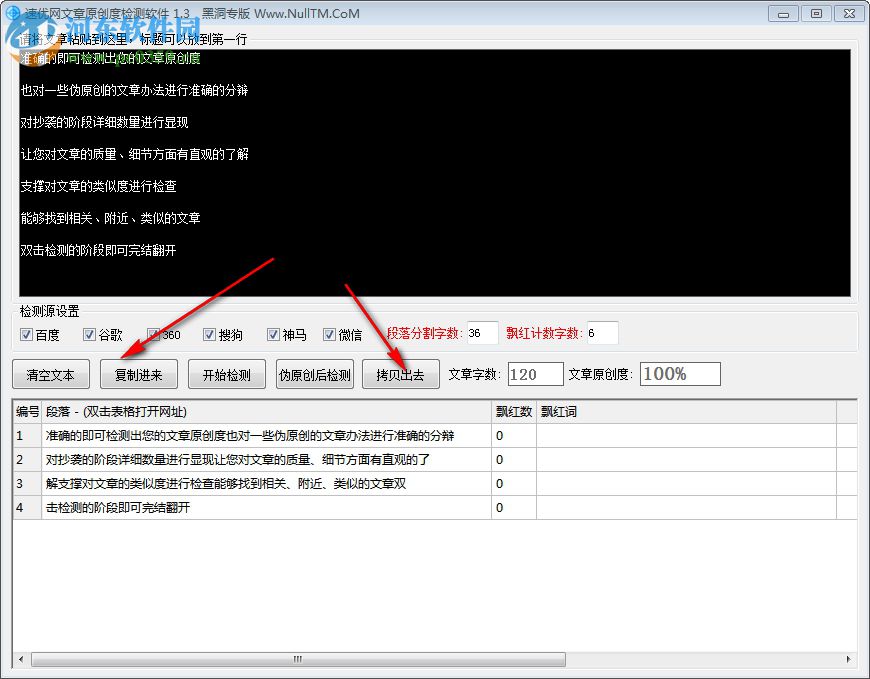Click the 文章字数 field showing 120
The height and width of the screenshot is (679, 870).
coord(535,374)
